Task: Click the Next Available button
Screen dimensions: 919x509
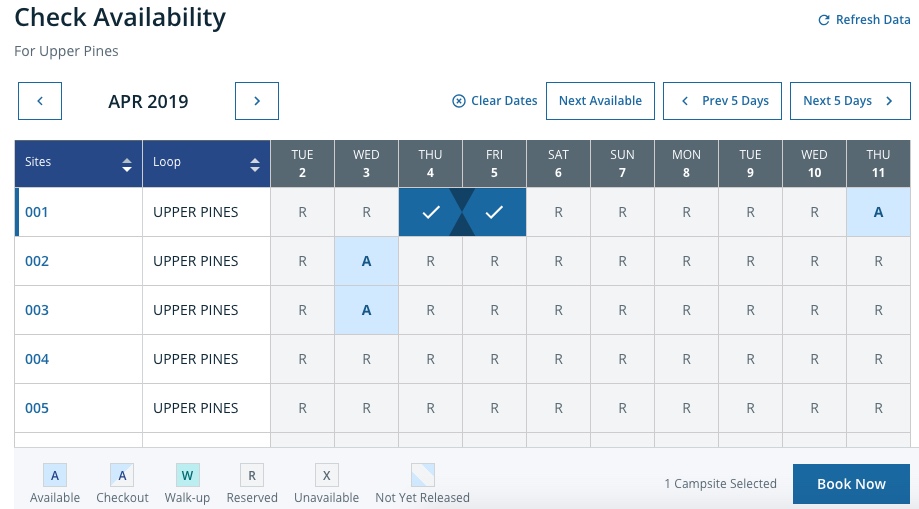Action: coord(600,101)
